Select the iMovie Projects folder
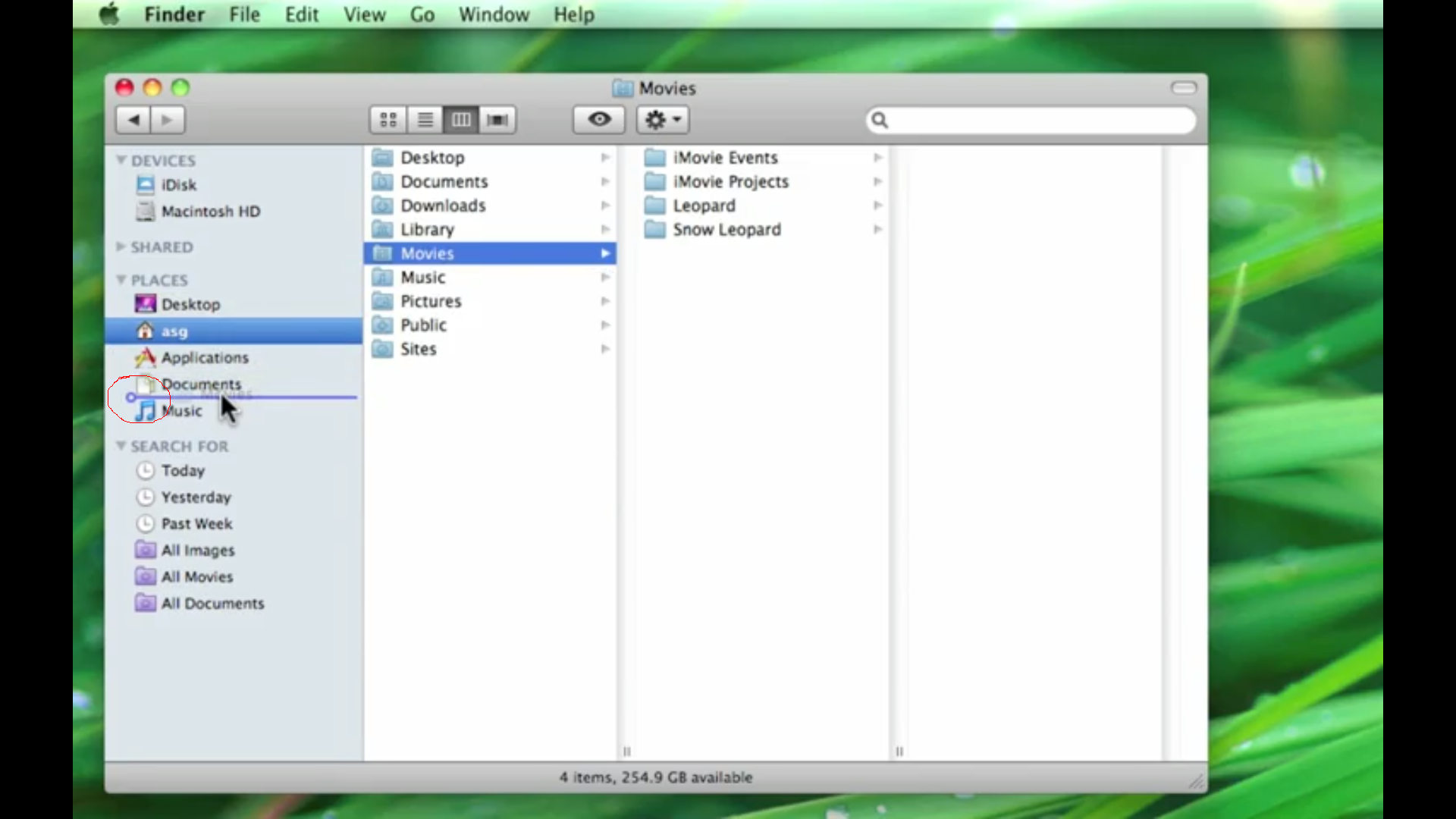1456x819 pixels. tap(730, 182)
